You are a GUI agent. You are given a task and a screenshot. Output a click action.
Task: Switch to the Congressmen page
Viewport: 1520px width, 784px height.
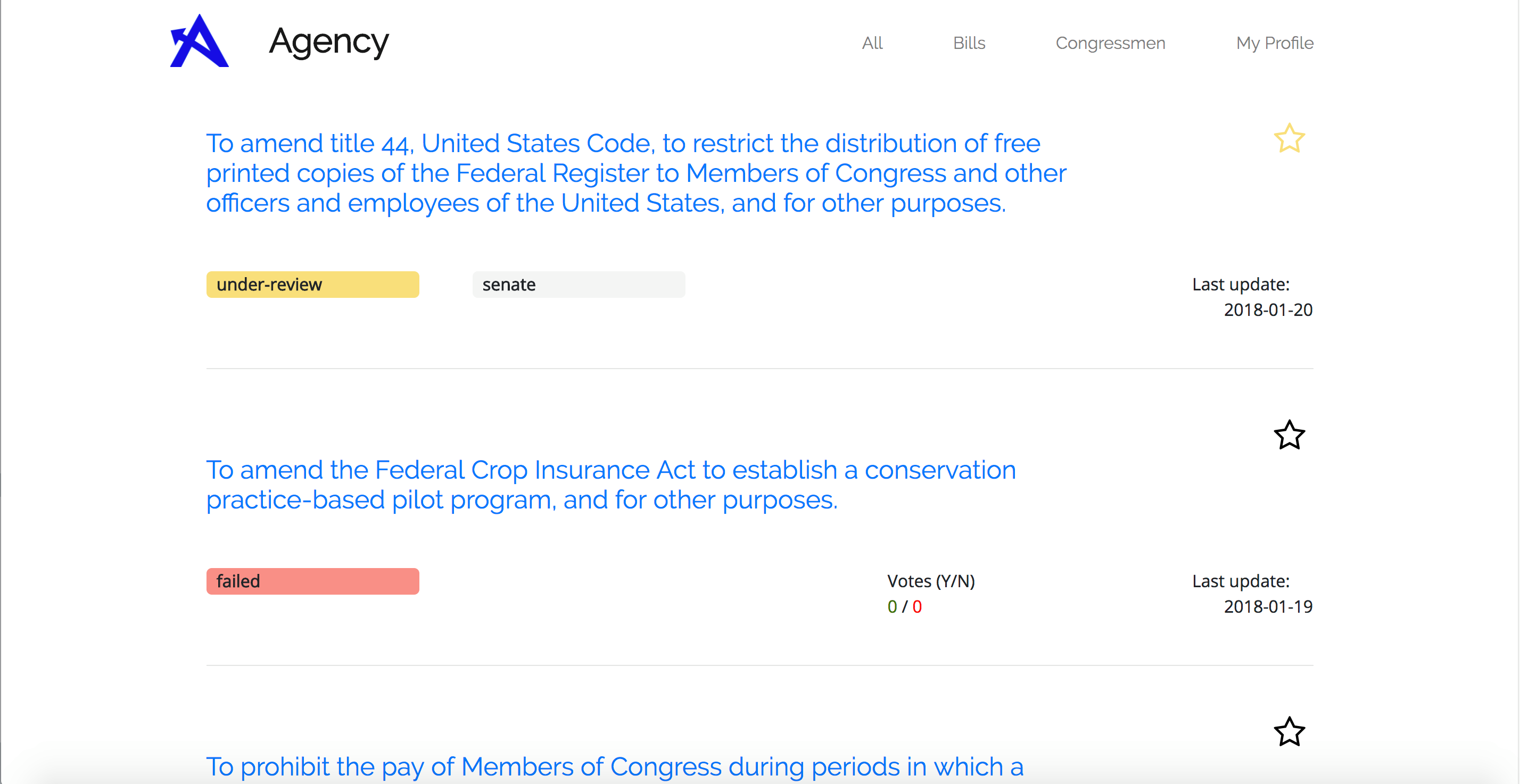pos(1110,43)
